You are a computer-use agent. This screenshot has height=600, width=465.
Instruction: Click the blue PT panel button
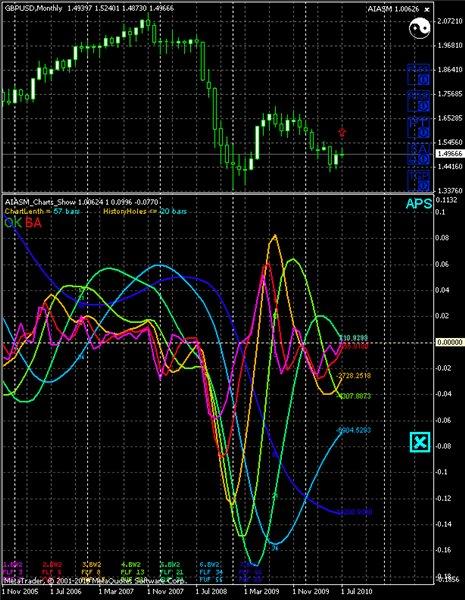tap(419, 128)
